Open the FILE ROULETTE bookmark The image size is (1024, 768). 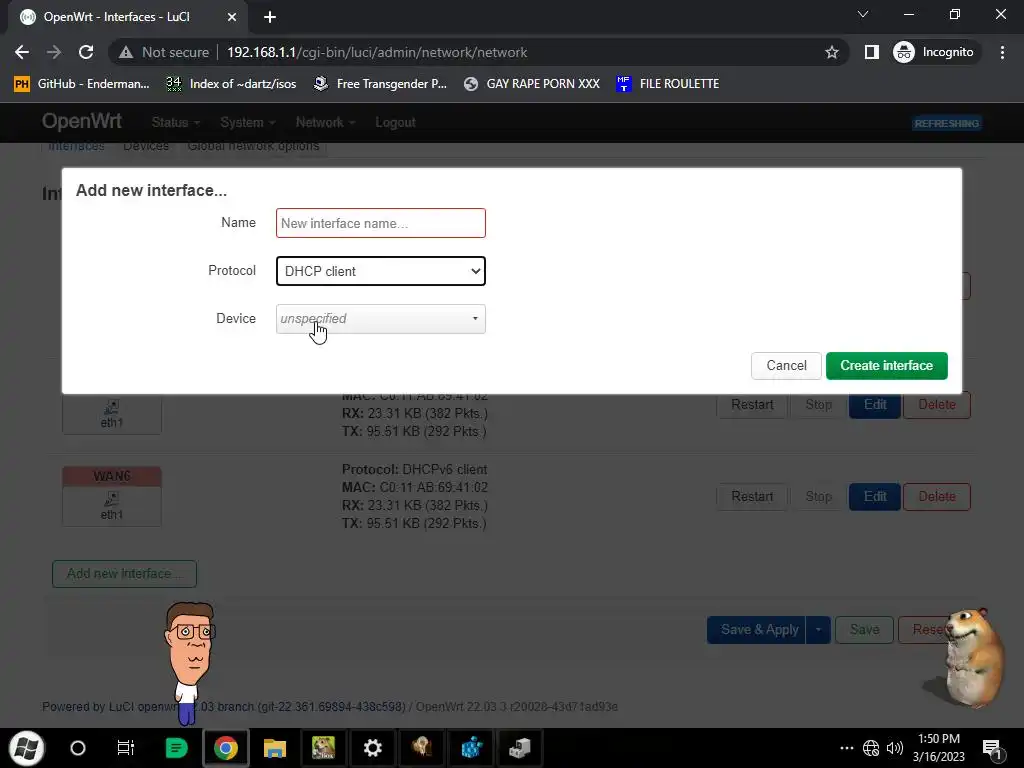click(667, 84)
